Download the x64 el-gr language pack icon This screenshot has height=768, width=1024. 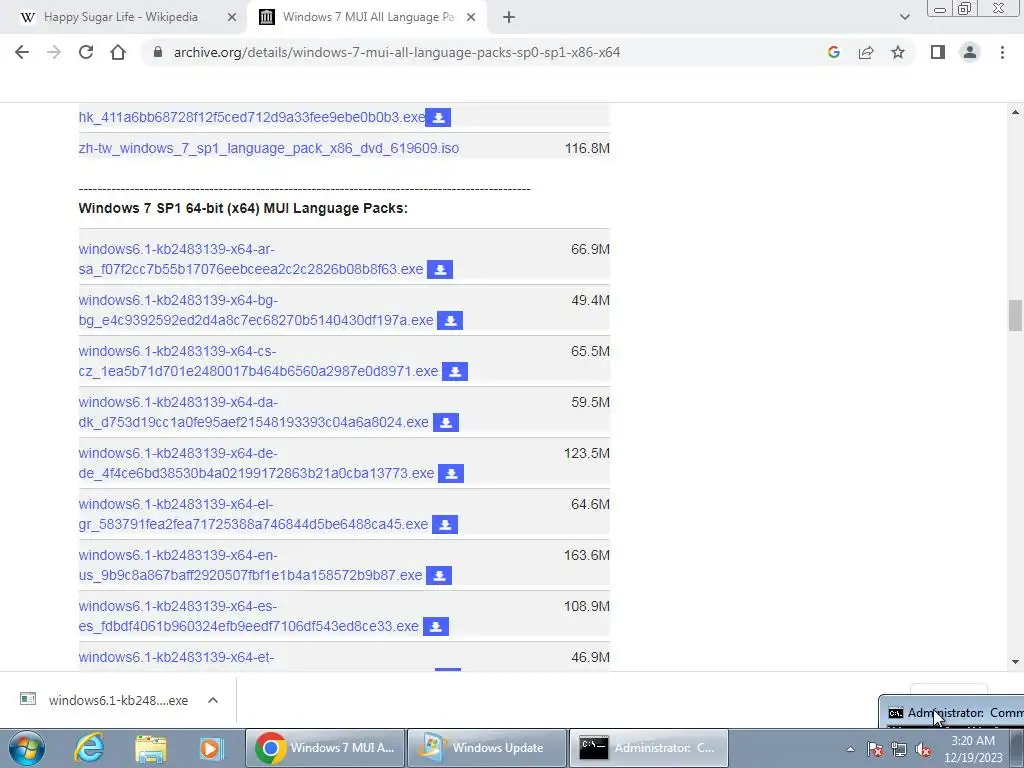tap(445, 524)
